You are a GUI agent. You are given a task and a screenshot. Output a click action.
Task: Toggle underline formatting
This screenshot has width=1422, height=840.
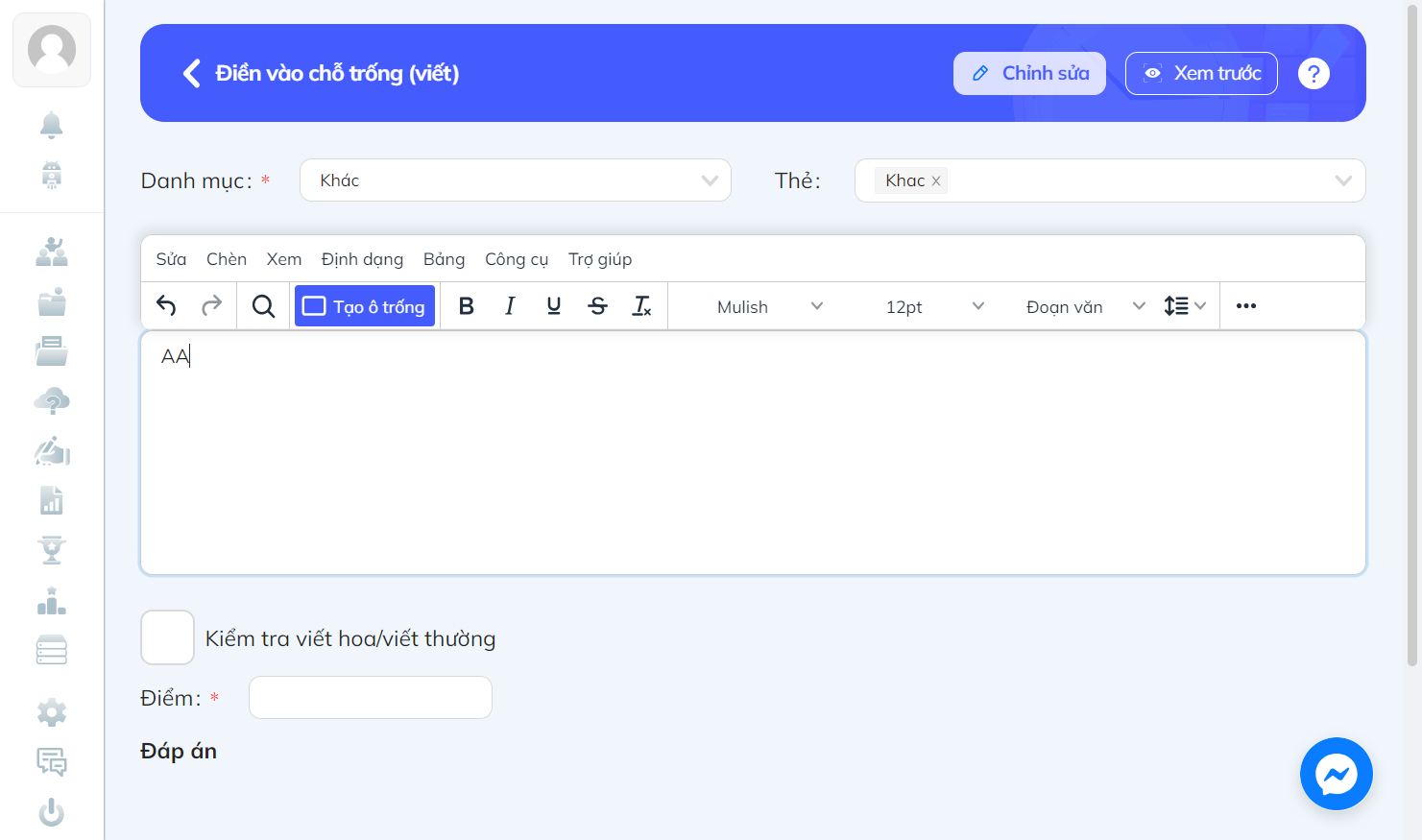coord(554,306)
